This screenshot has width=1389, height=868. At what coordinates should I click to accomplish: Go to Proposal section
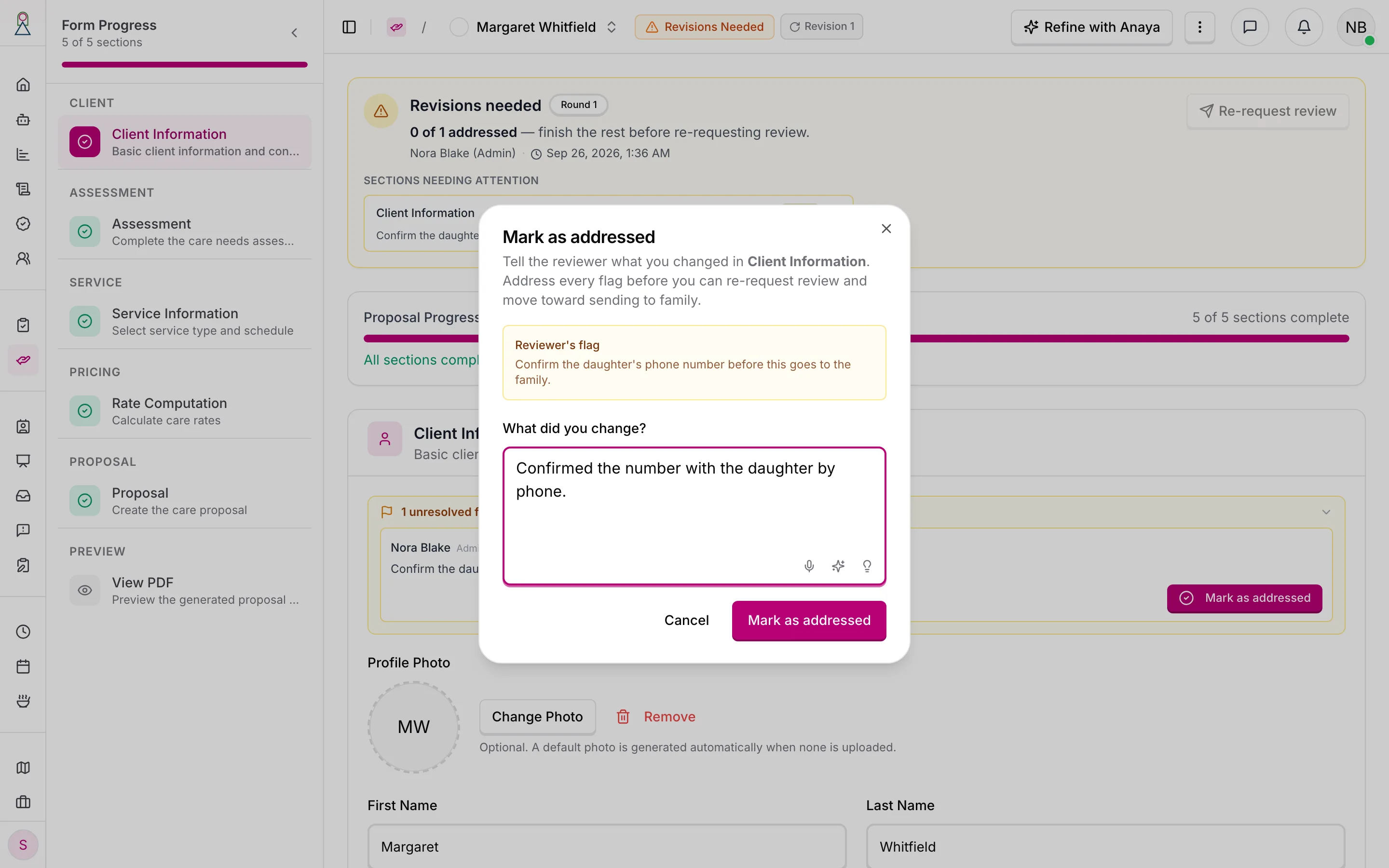tap(185, 501)
